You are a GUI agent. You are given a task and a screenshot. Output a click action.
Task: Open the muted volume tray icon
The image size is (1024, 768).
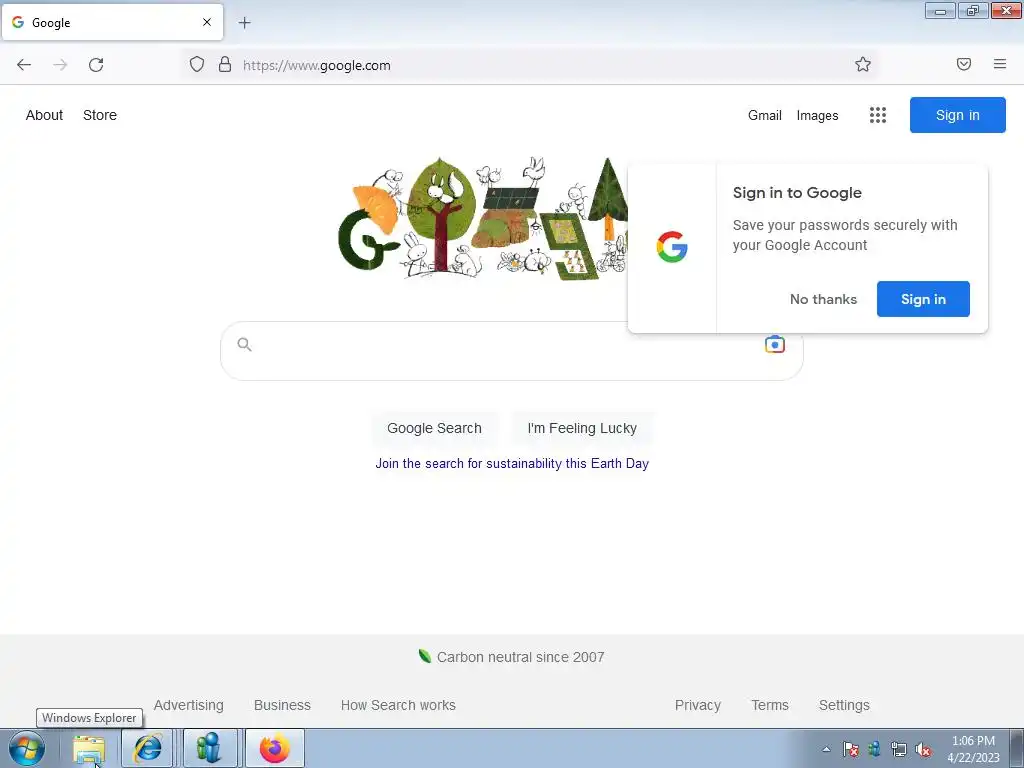point(923,749)
